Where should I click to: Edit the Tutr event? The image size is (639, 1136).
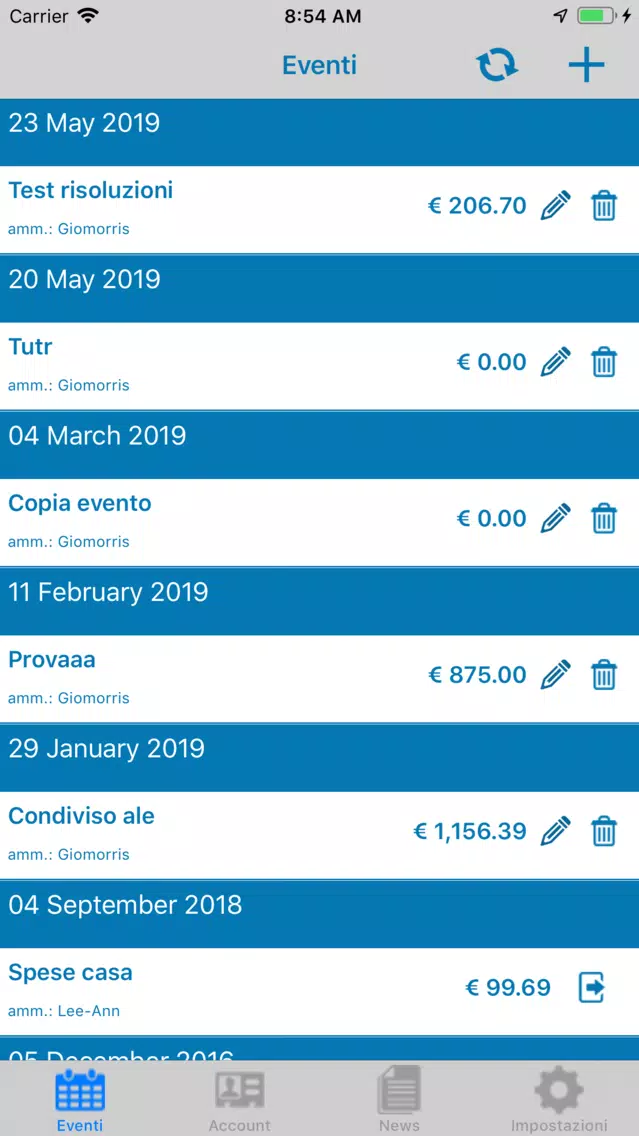tap(556, 362)
